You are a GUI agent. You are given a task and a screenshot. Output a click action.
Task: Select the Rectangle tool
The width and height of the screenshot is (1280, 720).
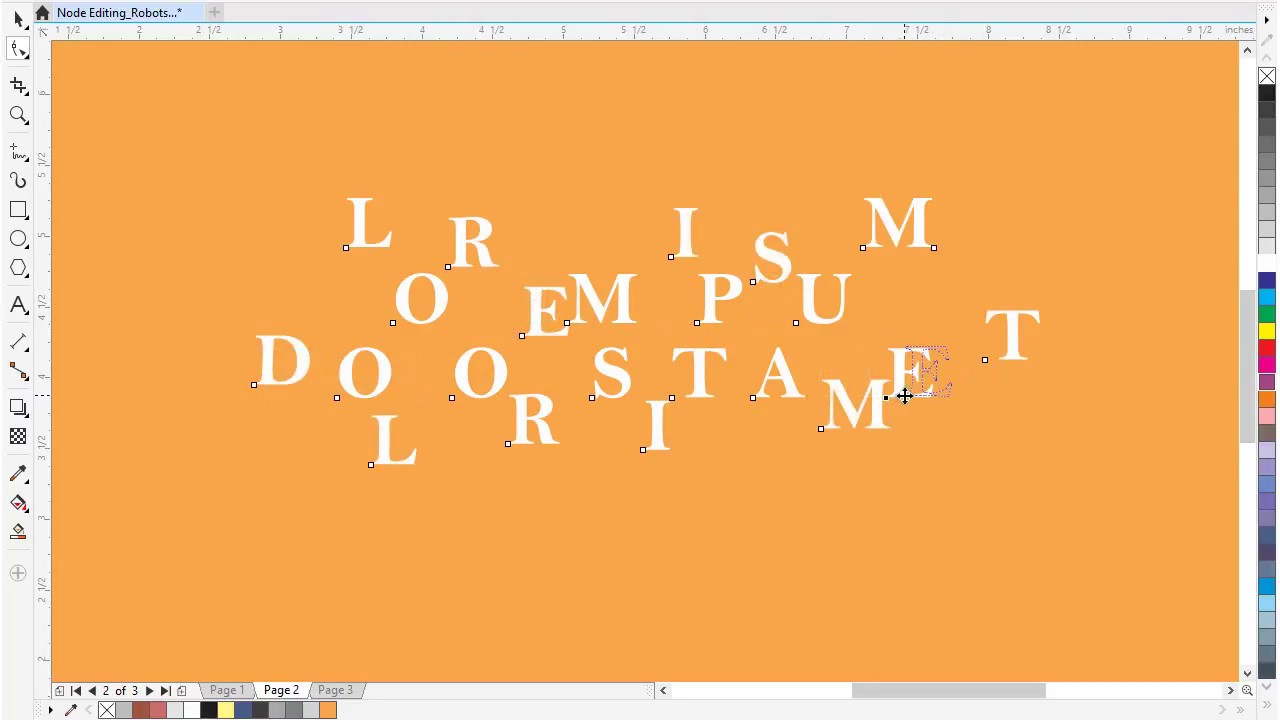click(18, 210)
